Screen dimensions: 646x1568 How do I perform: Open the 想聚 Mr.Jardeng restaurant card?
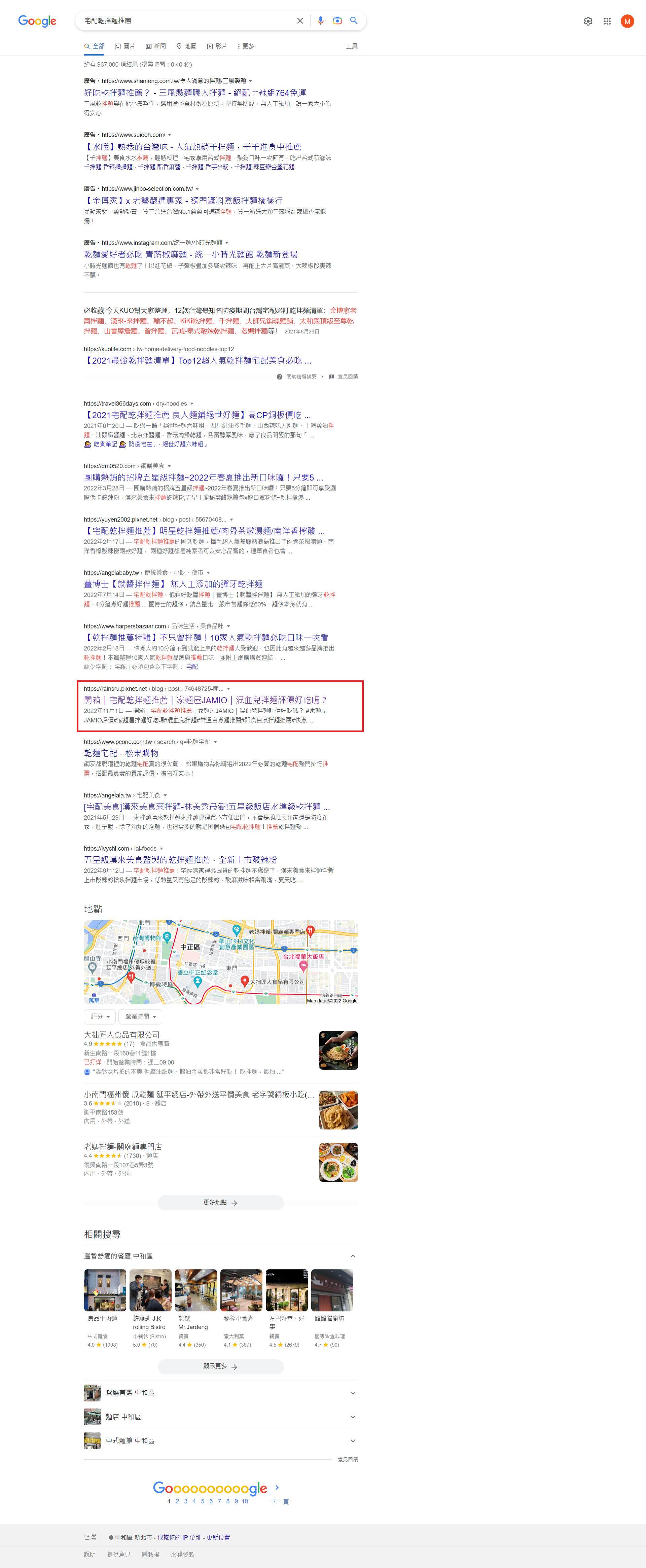[x=195, y=1308]
